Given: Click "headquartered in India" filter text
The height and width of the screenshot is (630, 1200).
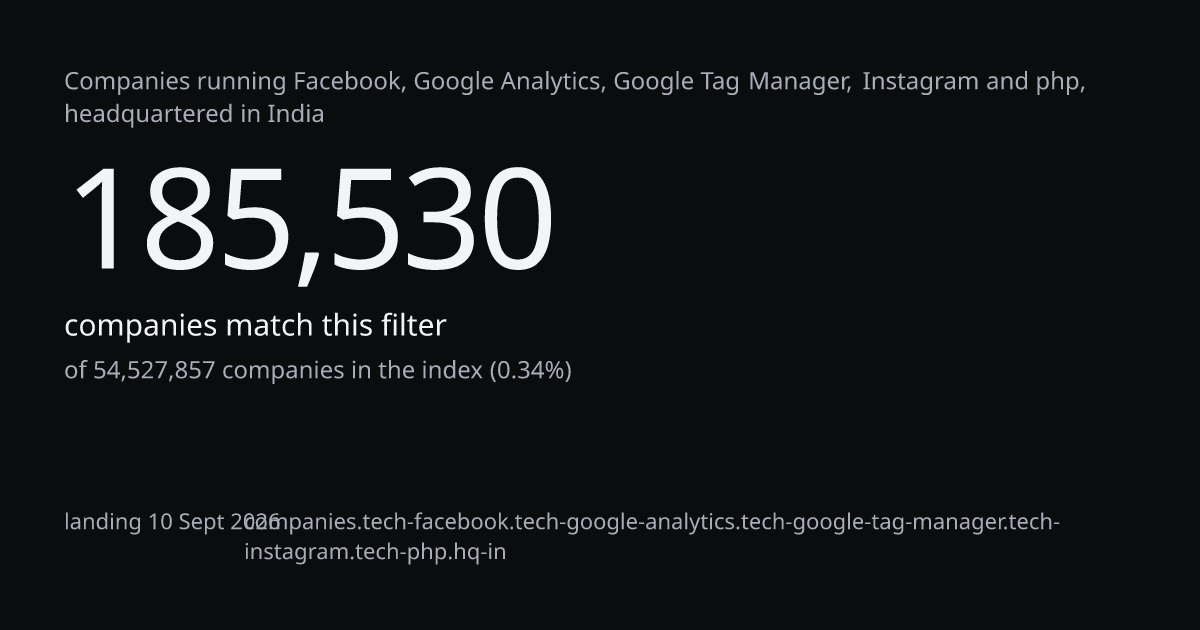Looking at the screenshot, I should [194, 114].
